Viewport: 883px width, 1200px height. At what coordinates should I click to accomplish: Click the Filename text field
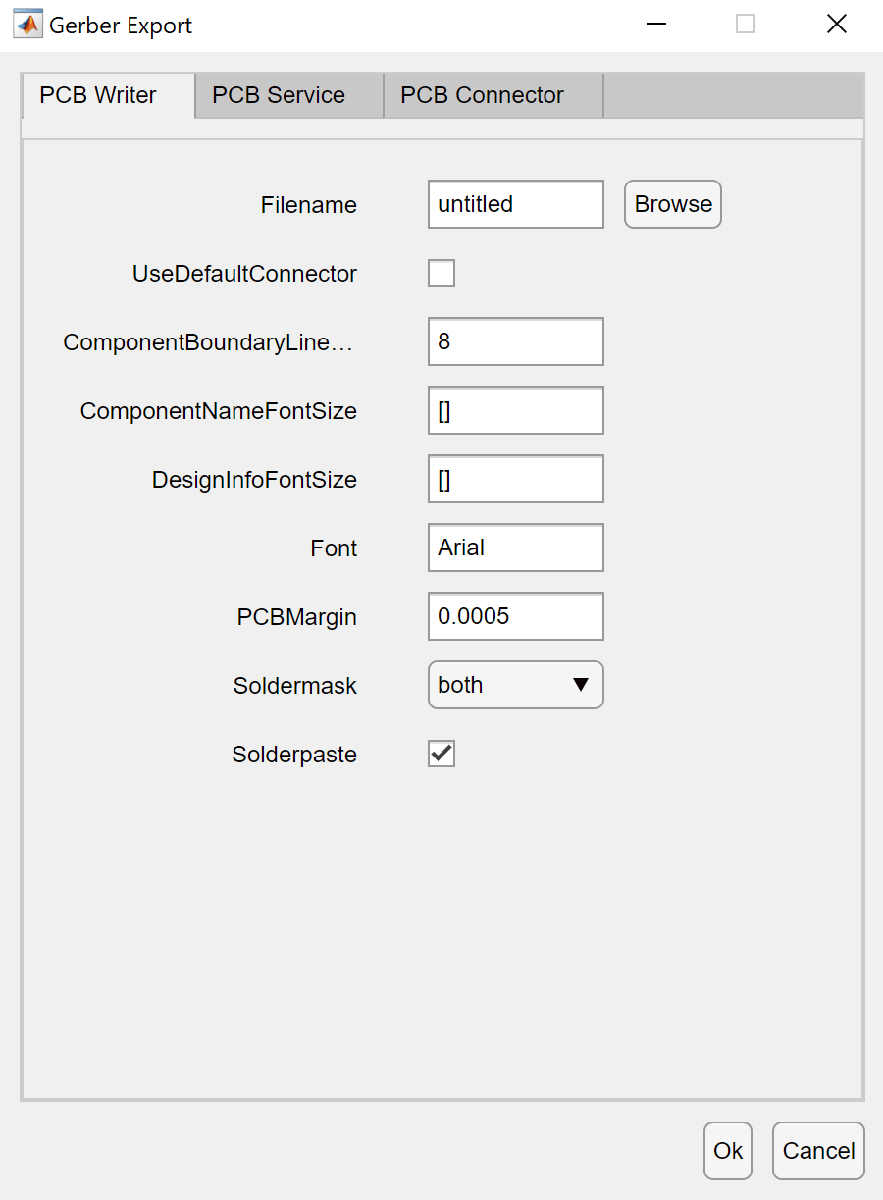(x=515, y=204)
